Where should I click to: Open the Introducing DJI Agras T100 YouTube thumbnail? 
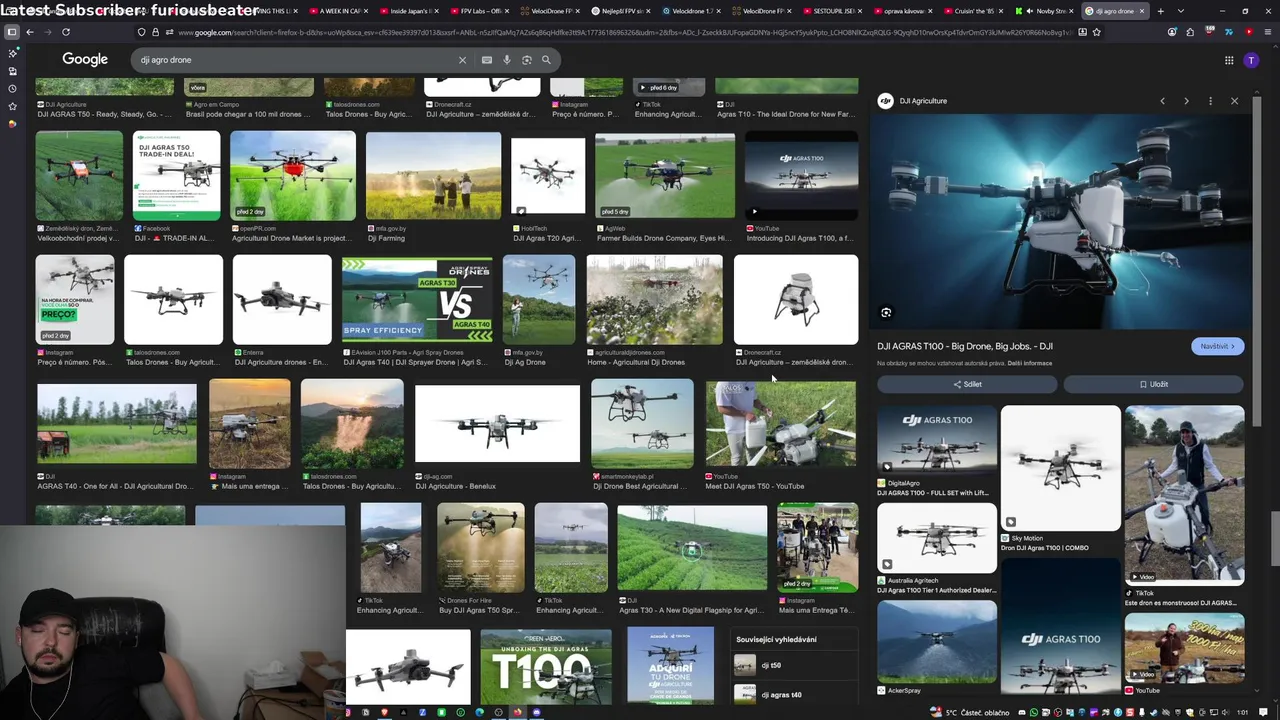pyautogui.click(x=801, y=176)
